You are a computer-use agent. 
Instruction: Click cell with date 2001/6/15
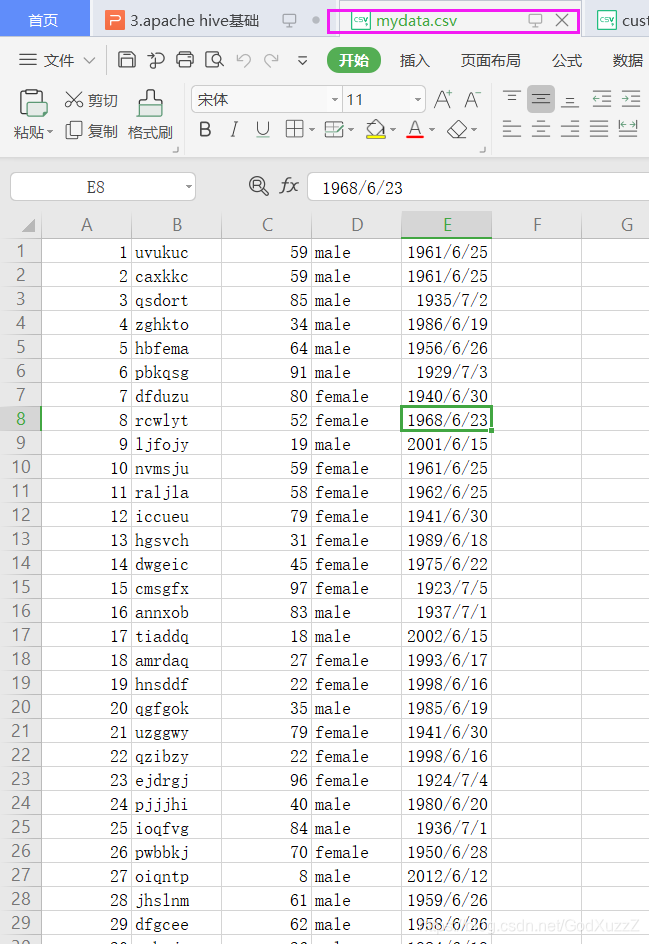tap(447, 444)
